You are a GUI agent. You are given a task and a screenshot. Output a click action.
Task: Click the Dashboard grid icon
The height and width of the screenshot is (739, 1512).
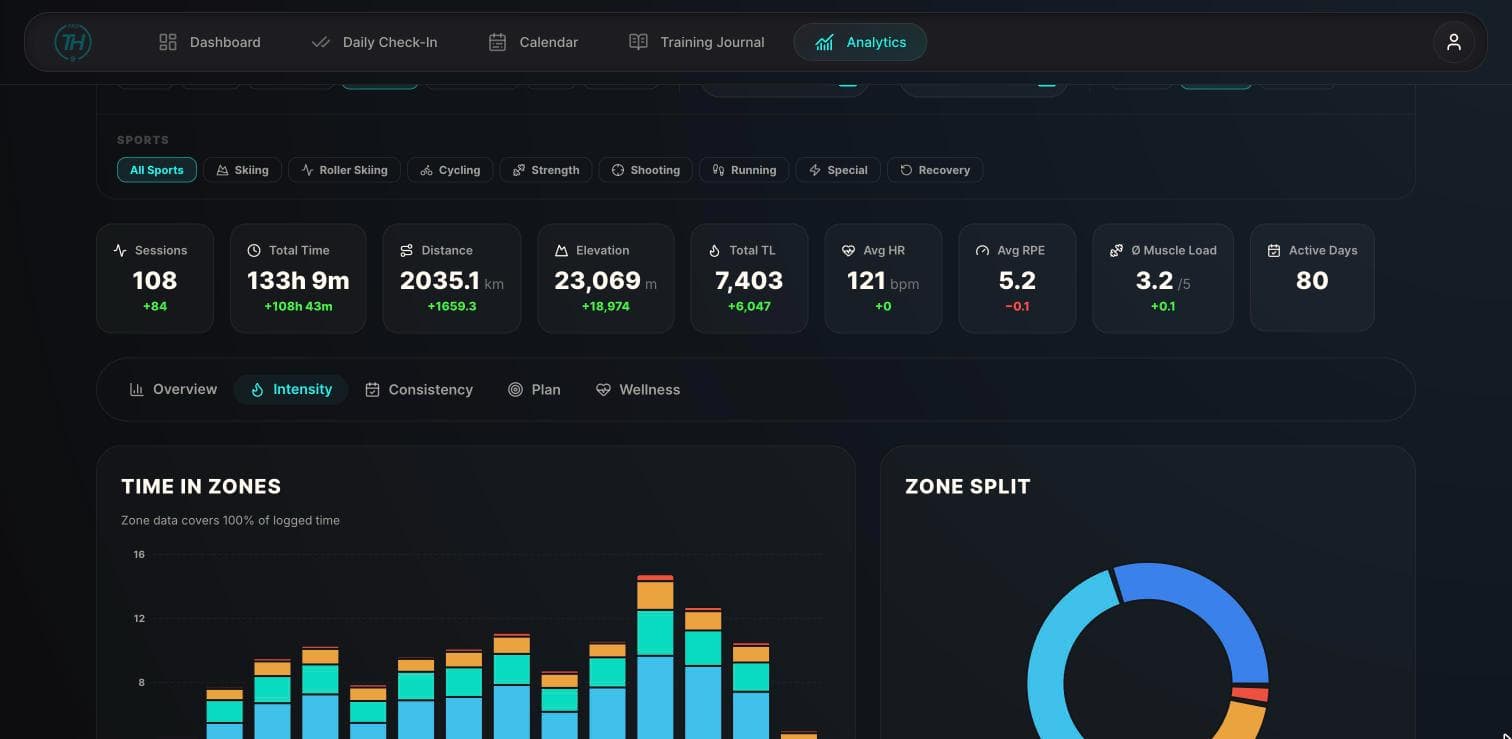coord(168,42)
